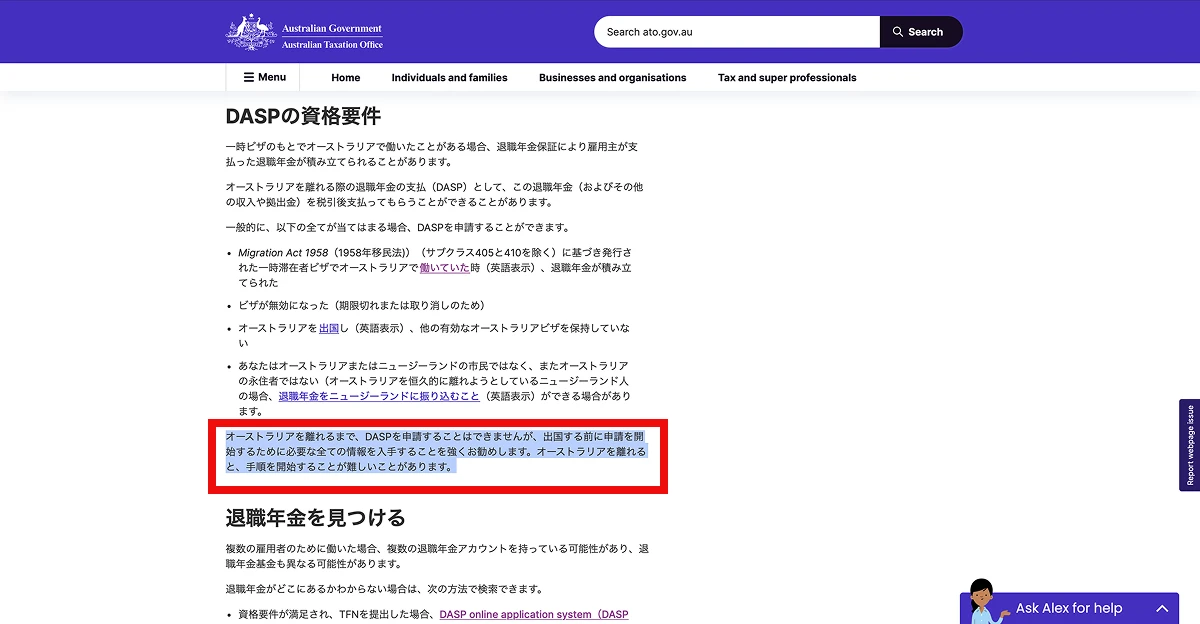
Task: Follow the 働いていた link
Action: (444, 268)
